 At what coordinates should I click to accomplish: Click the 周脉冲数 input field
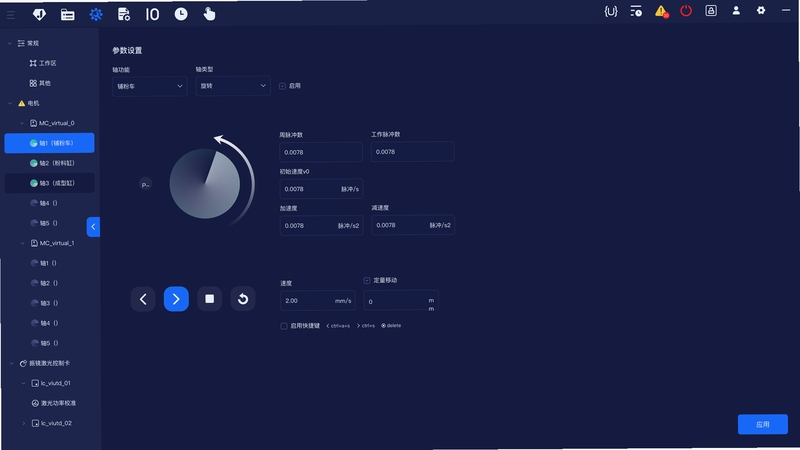(321, 153)
